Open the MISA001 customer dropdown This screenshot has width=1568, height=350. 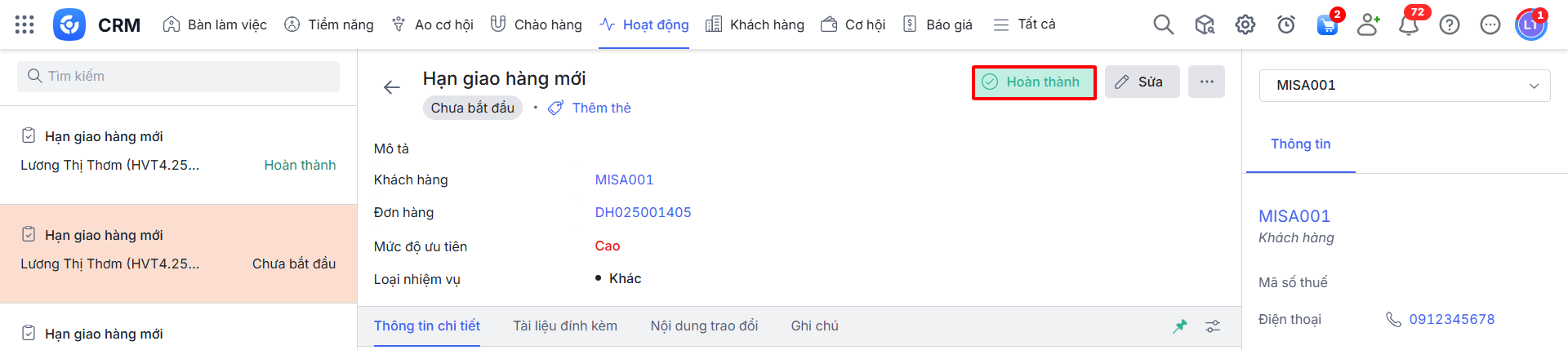pyautogui.click(x=1405, y=86)
